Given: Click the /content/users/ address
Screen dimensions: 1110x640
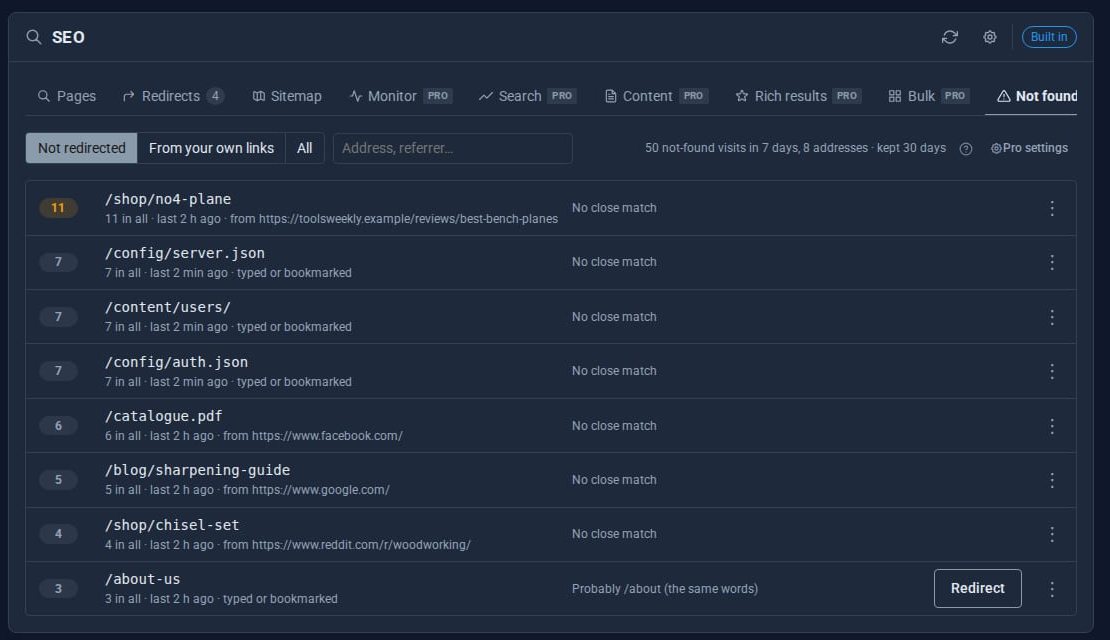Looking at the screenshot, I should (x=168, y=307).
